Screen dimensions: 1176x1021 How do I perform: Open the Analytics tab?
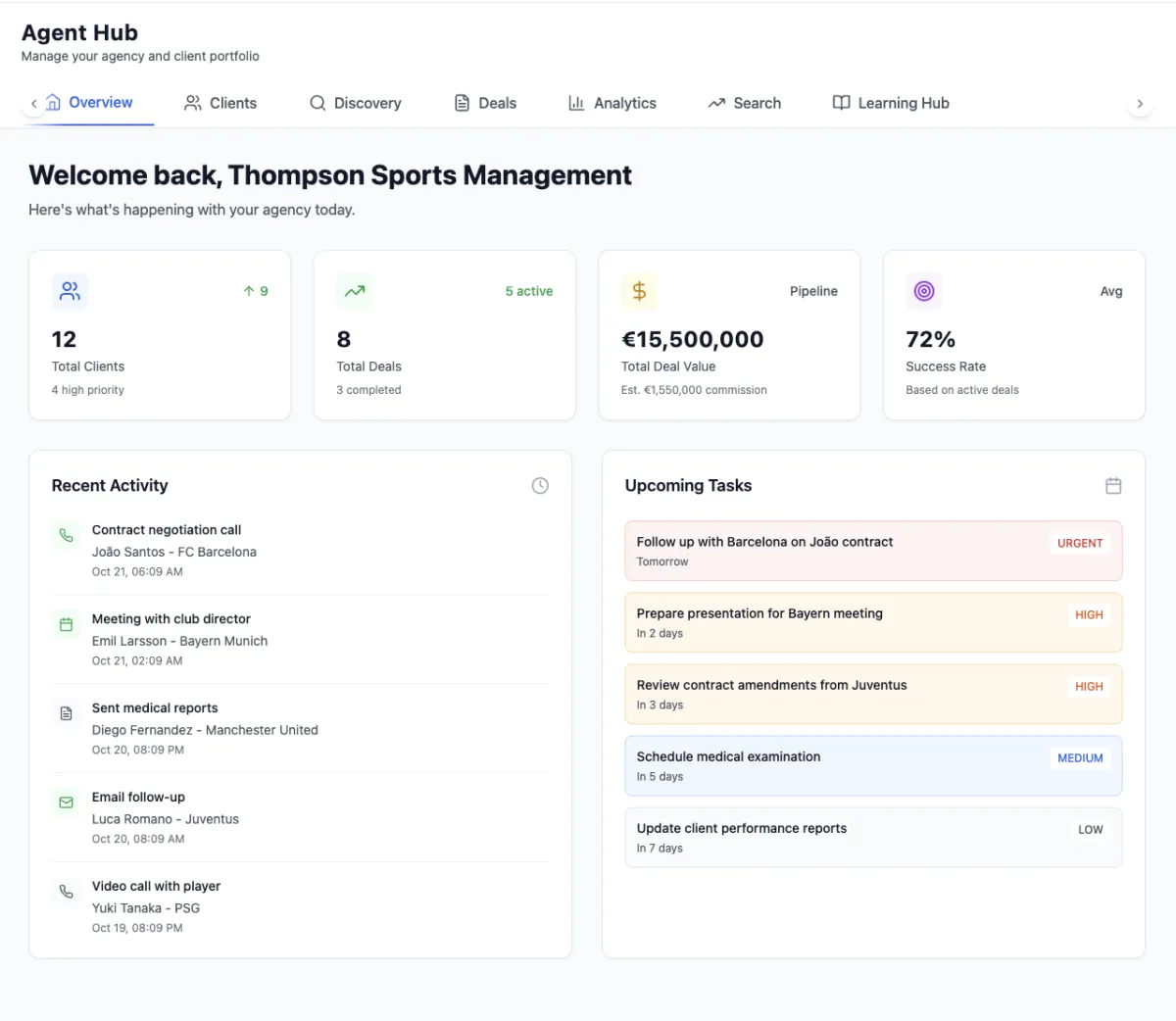612,103
